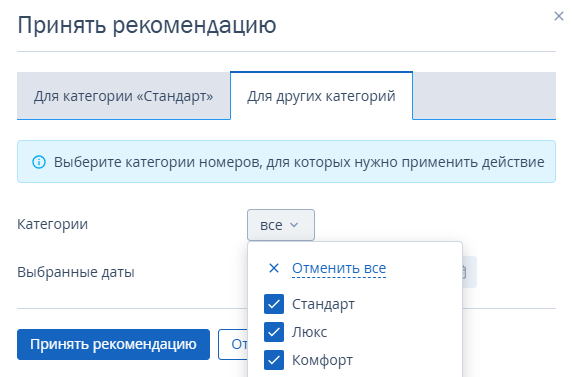Select the «Комфорт» option label in the list
Viewport: 573px width, 377px height.
click(x=322, y=361)
